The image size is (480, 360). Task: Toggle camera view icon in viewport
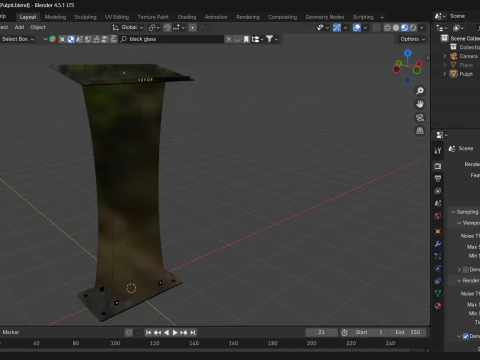tap(420, 117)
